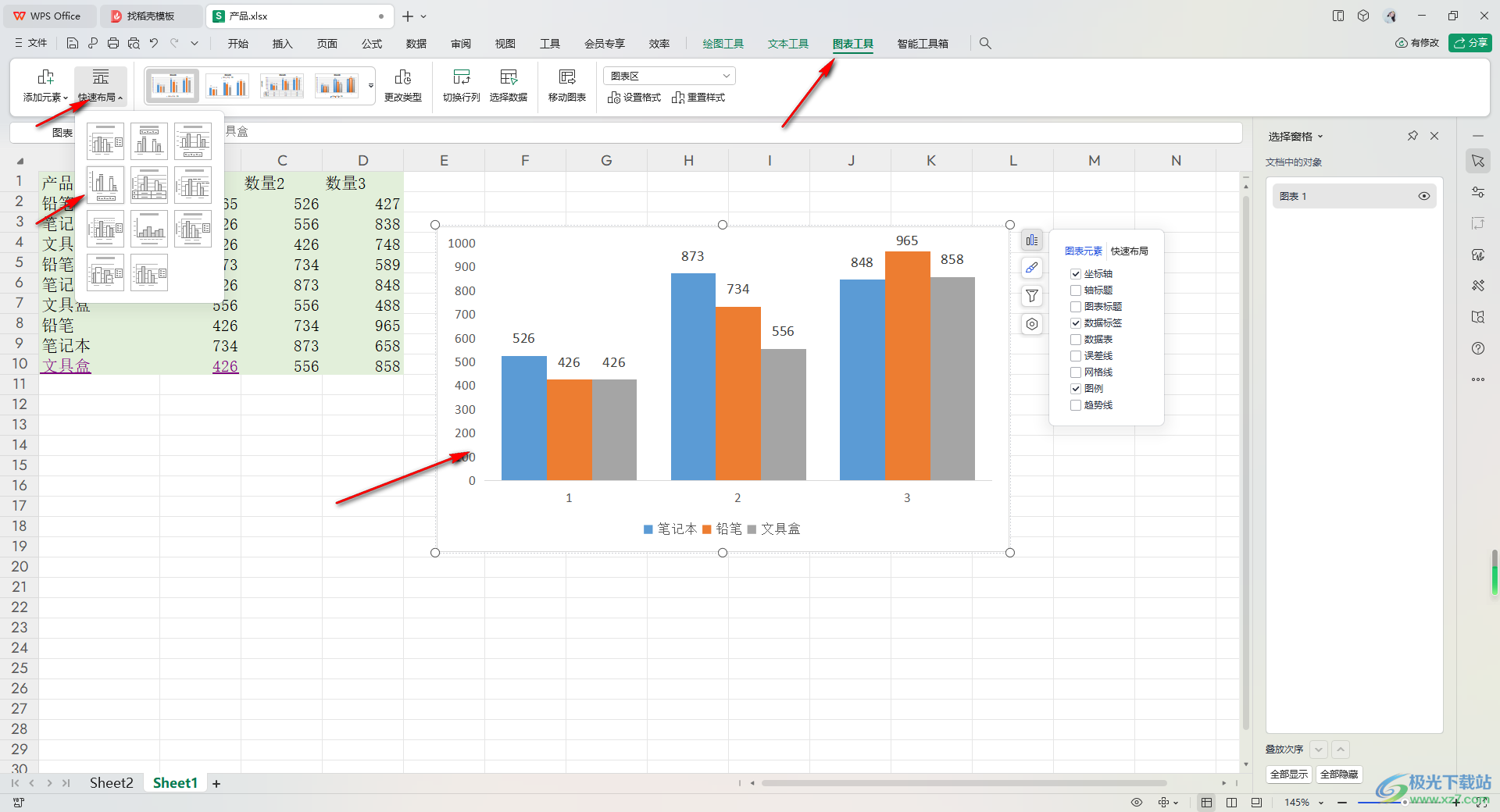The width and height of the screenshot is (1500, 812).
Task: Click the chart filter funnel floating button
Action: 1032,296
